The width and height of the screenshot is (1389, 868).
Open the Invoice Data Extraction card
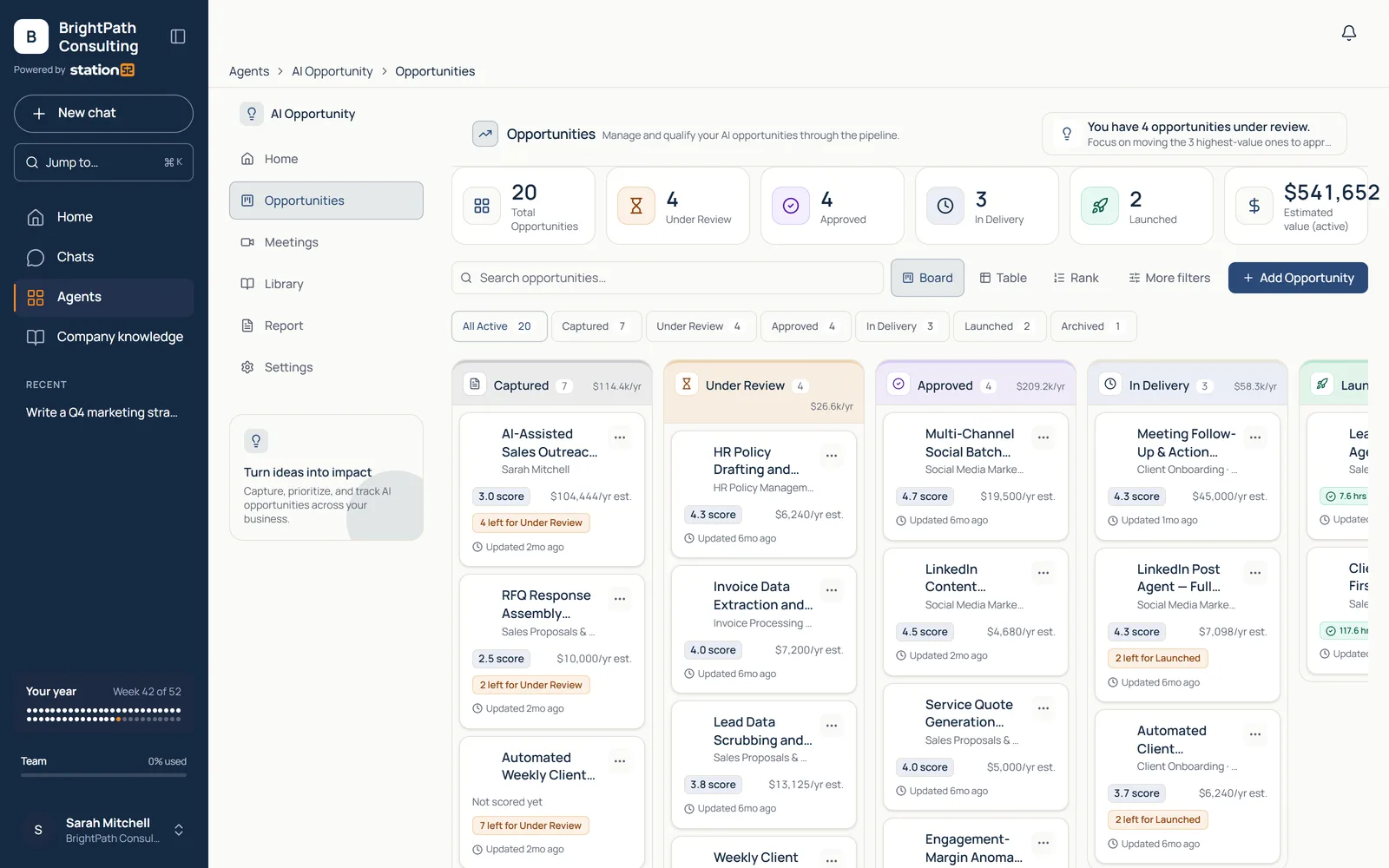point(764,629)
